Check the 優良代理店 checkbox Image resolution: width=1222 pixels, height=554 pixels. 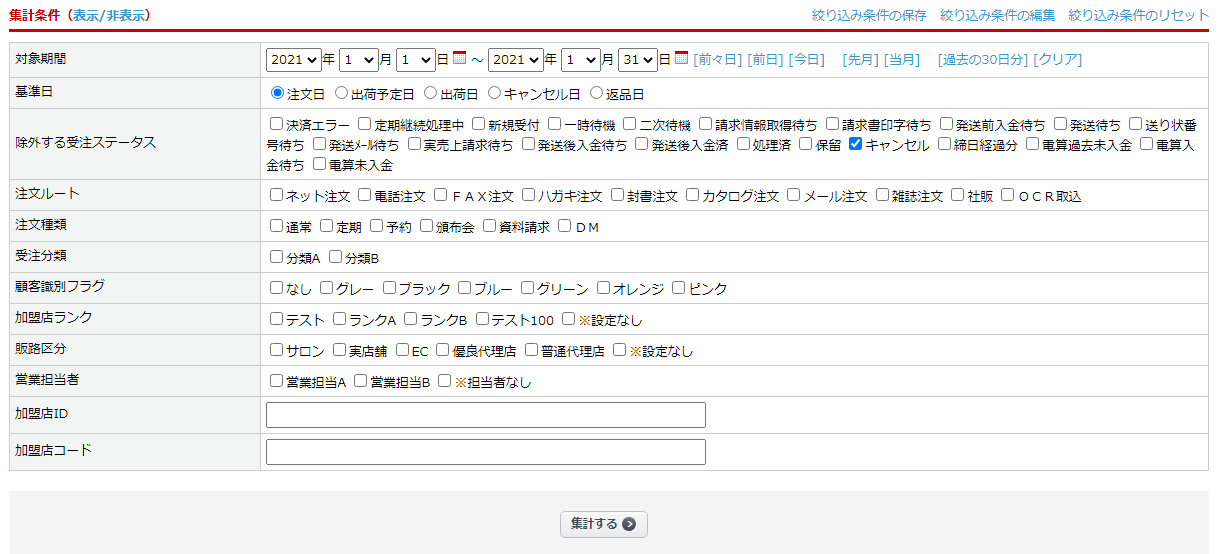click(444, 350)
